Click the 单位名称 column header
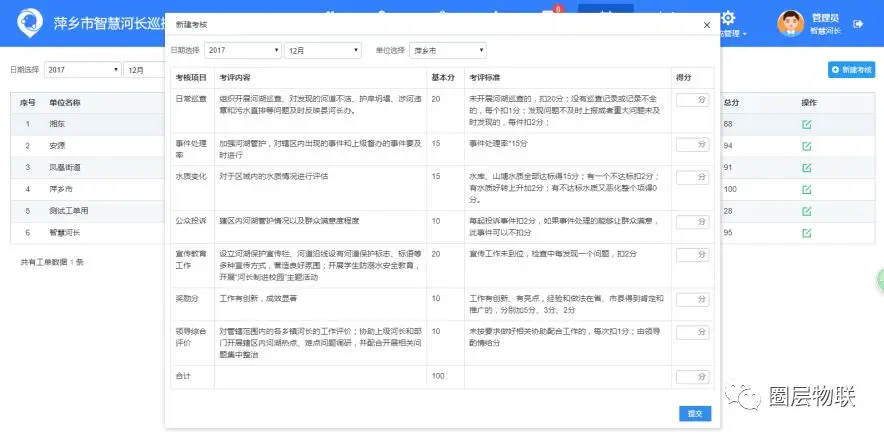The width and height of the screenshot is (884, 436). pos(64,103)
